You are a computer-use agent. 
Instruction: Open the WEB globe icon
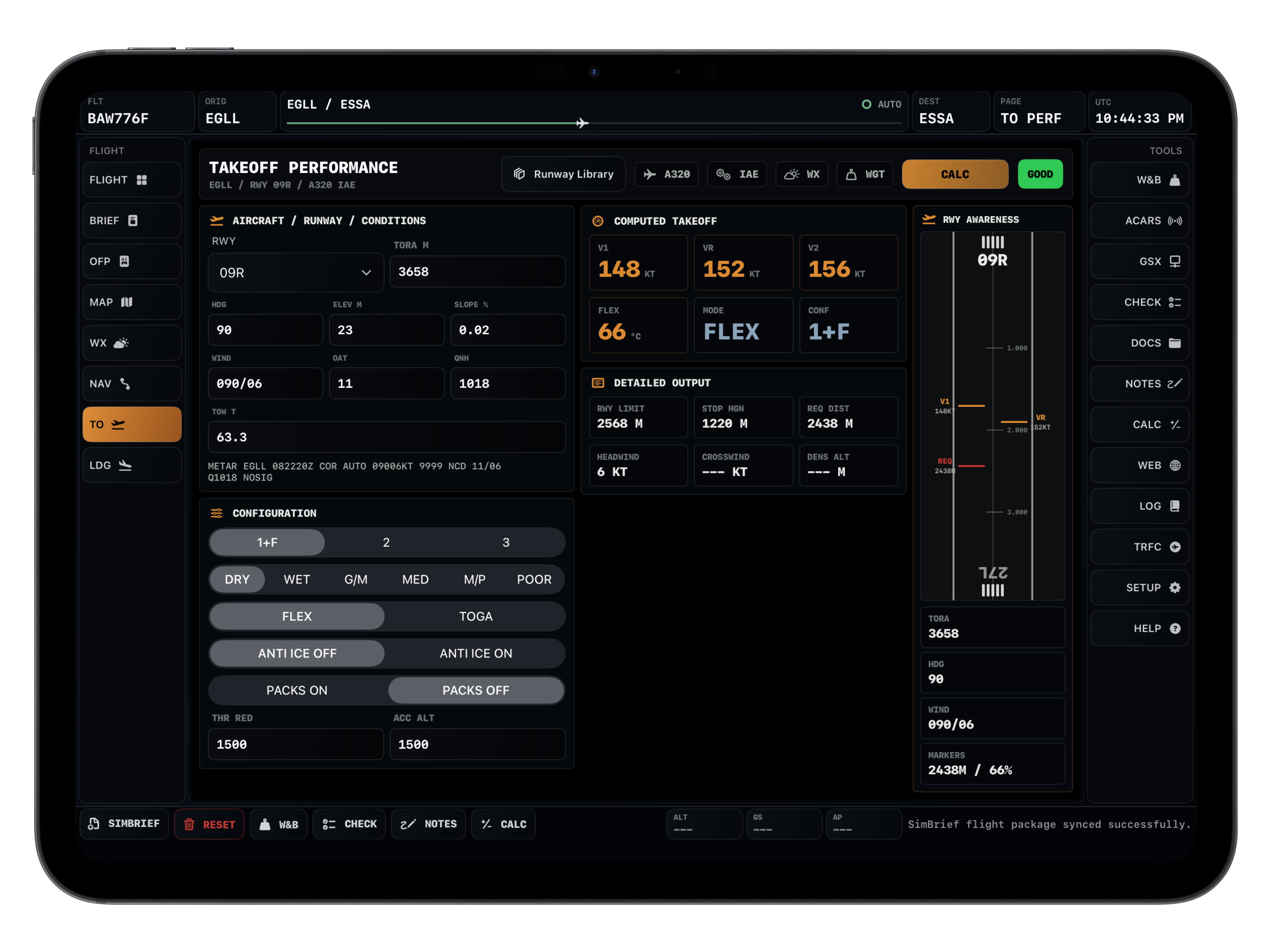[1175, 465]
